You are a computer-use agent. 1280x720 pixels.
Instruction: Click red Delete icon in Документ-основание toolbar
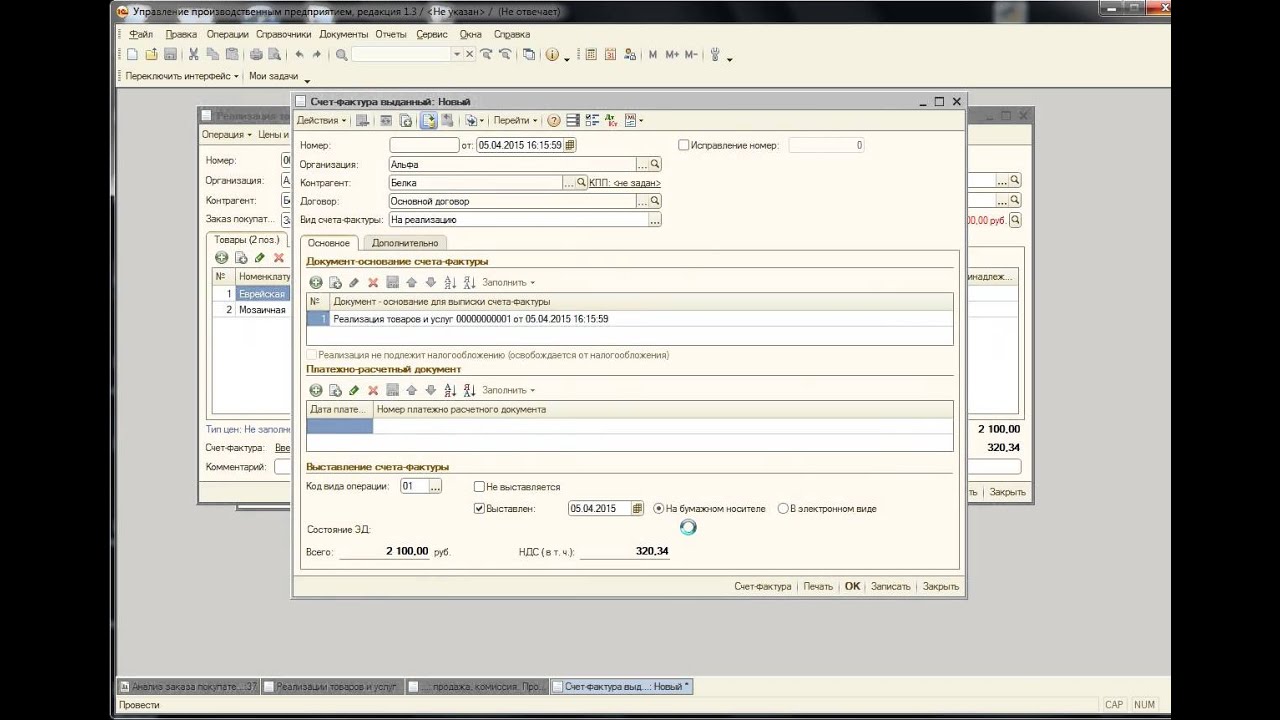pos(373,283)
